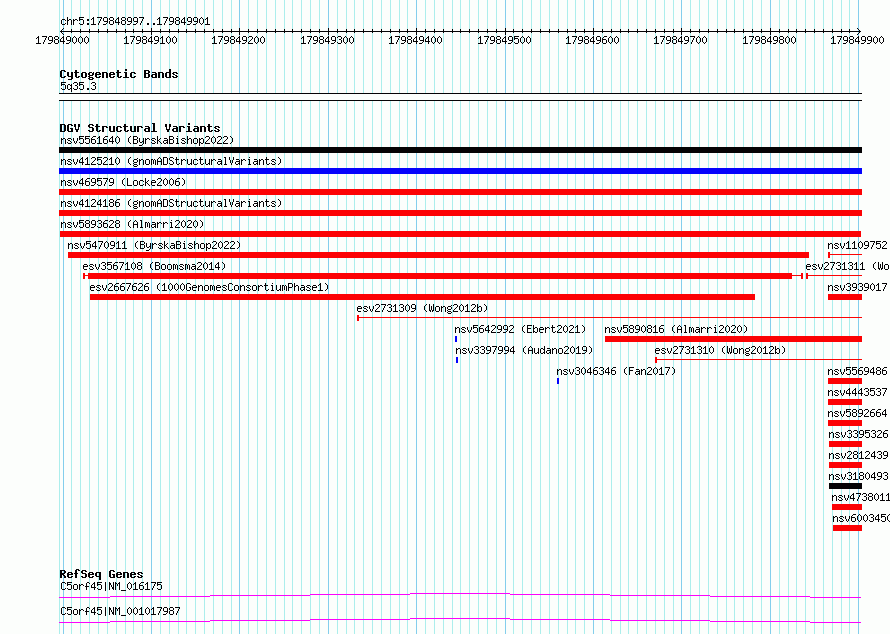Select variant label nsv5561640 (ByrskaBishop2022)
This screenshot has width=890, height=634.
(147, 140)
